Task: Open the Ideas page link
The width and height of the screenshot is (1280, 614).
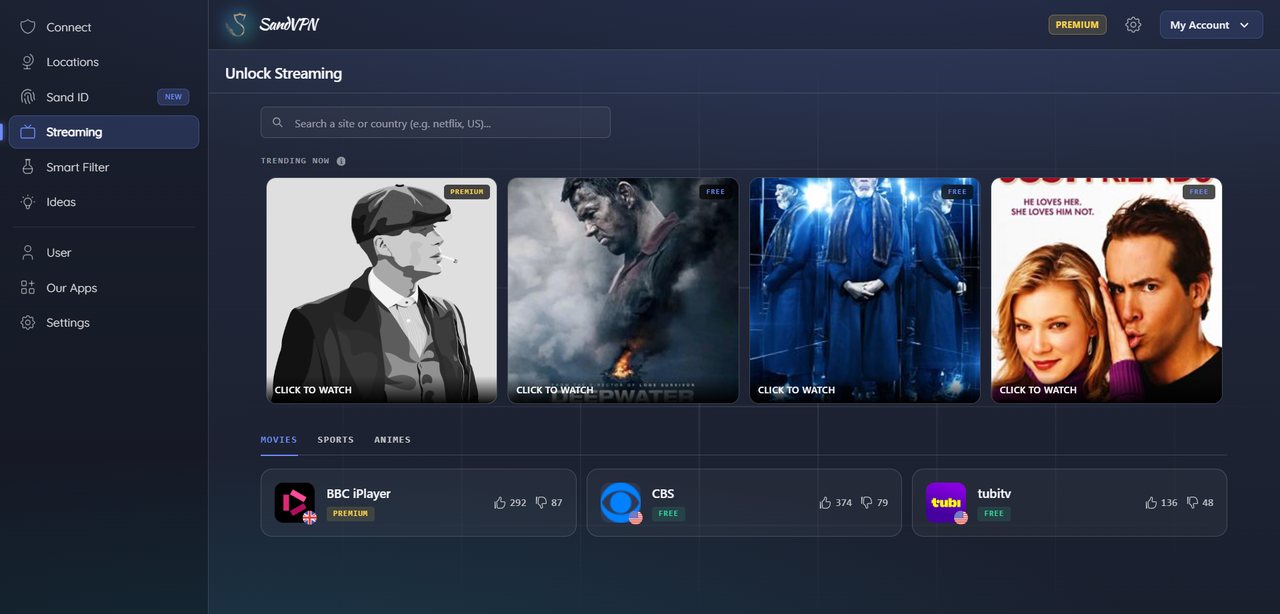Action: pyautogui.click(x=61, y=202)
